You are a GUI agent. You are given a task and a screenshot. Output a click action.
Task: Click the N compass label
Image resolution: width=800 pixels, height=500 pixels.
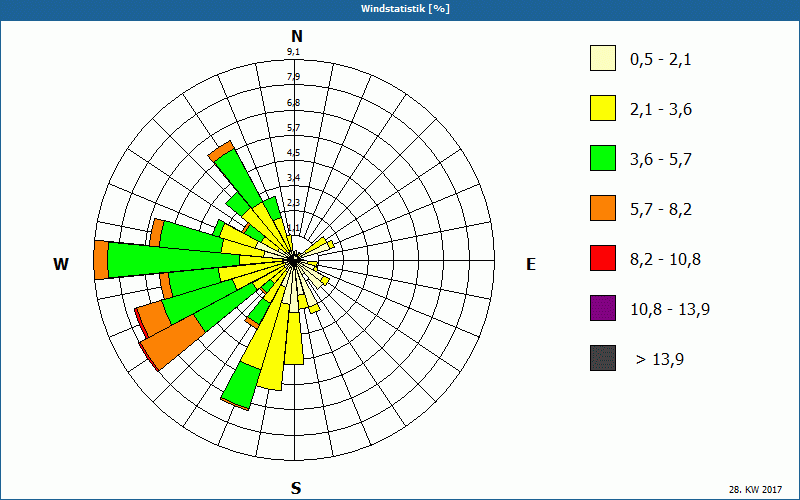(297, 37)
